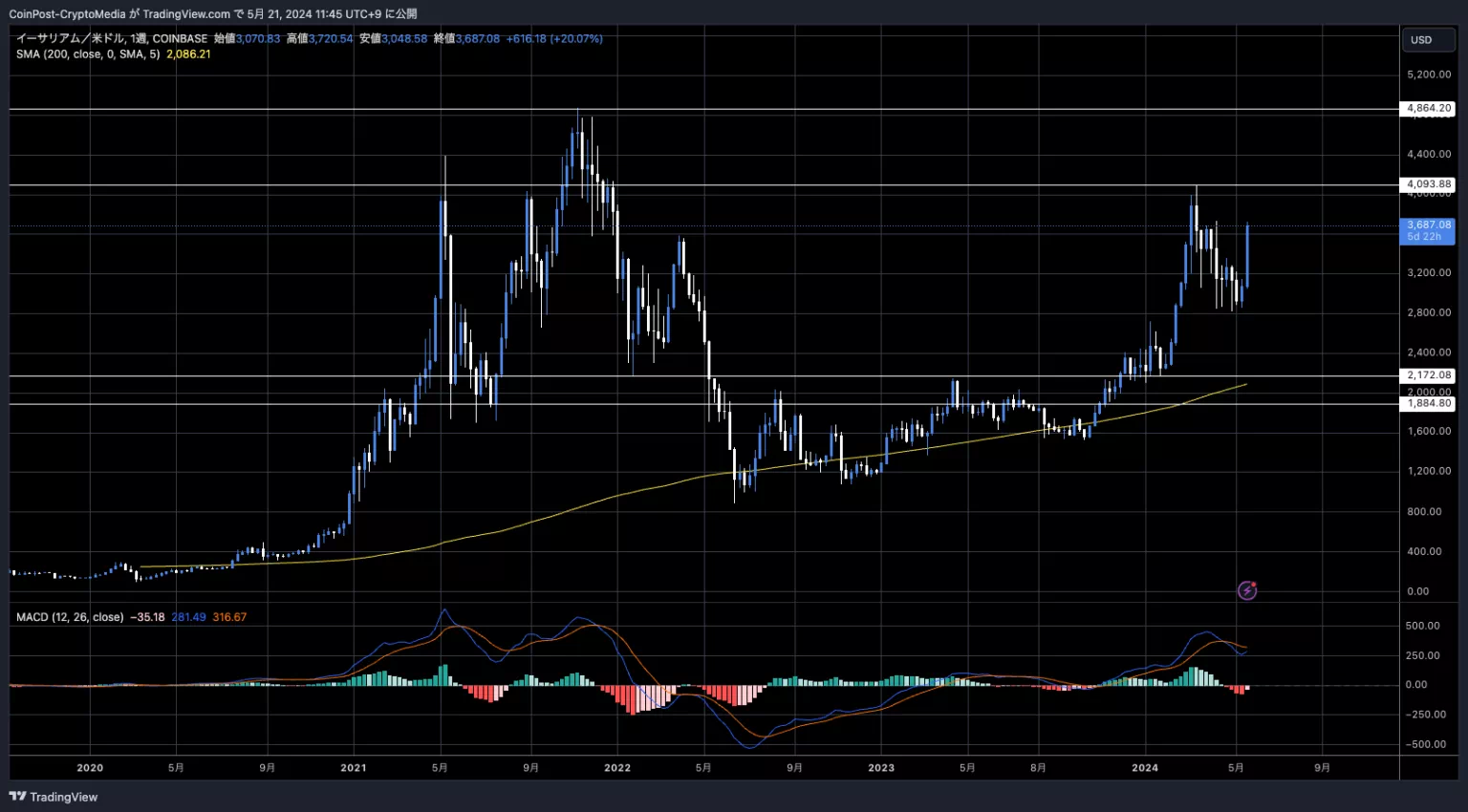
Task: Select the 2,172.08 horizontal line price label
Action: click(1429, 375)
